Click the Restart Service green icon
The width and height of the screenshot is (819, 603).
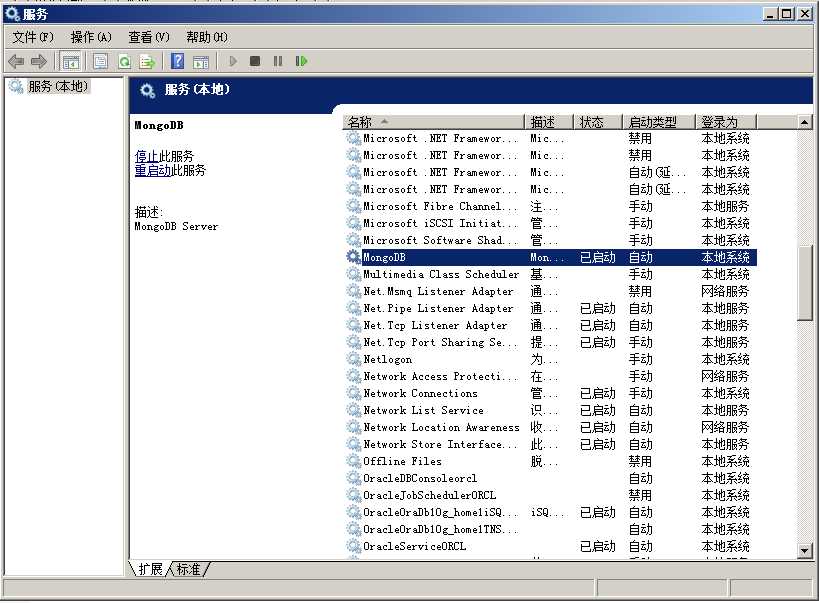point(301,62)
